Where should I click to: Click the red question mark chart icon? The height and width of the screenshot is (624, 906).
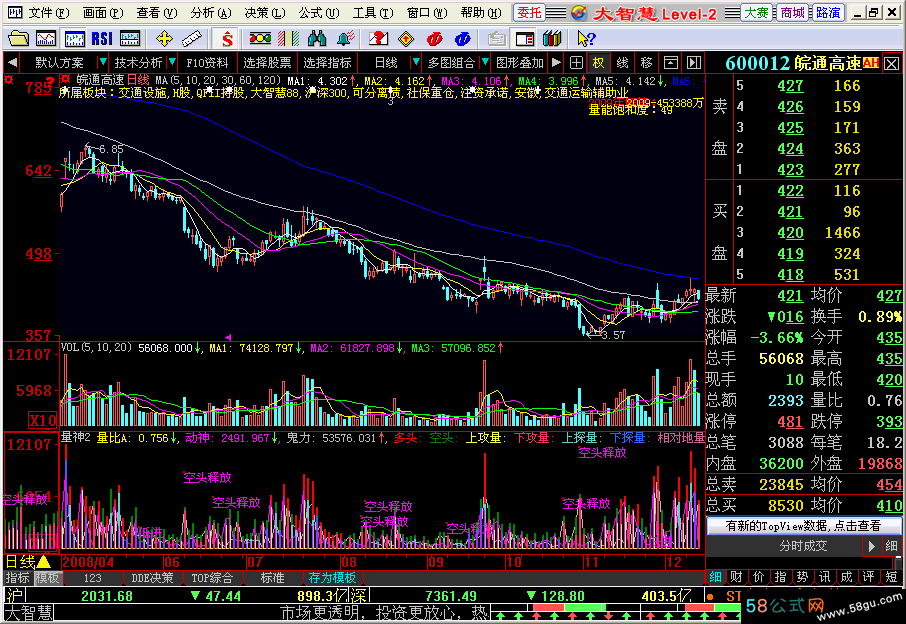[x=378, y=39]
